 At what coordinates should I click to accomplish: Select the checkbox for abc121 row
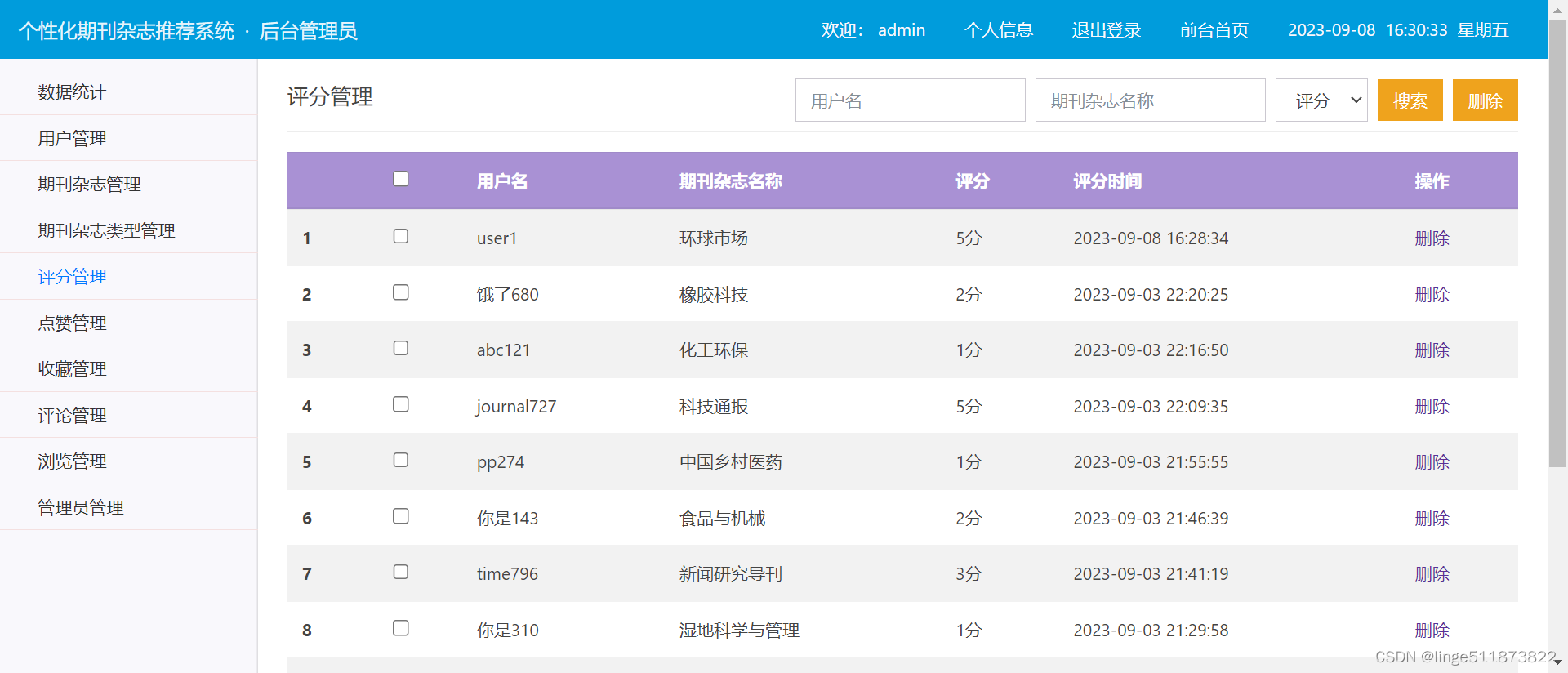coord(400,348)
